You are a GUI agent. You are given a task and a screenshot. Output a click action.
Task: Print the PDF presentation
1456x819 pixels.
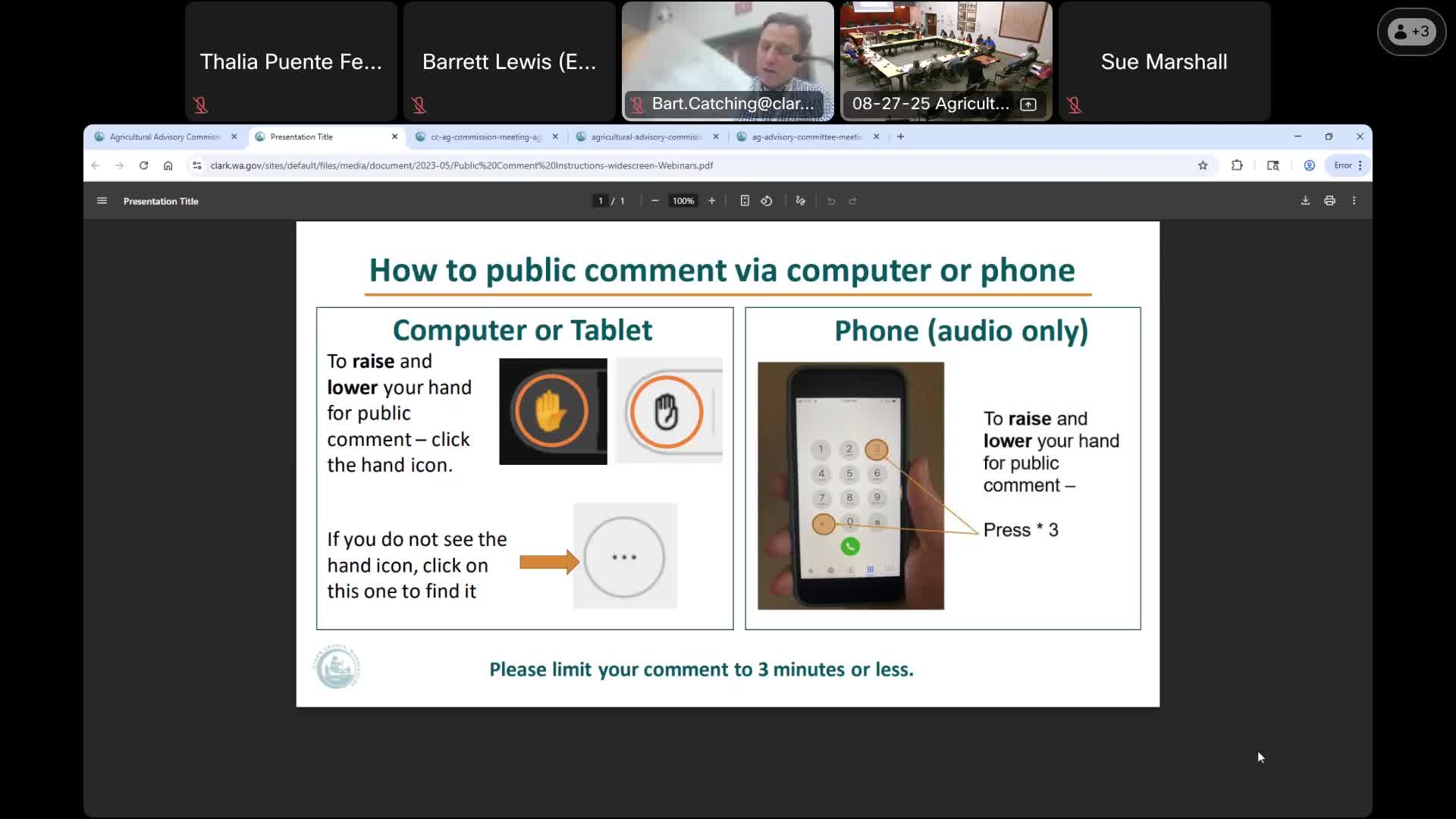pyautogui.click(x=1329, y=201)
